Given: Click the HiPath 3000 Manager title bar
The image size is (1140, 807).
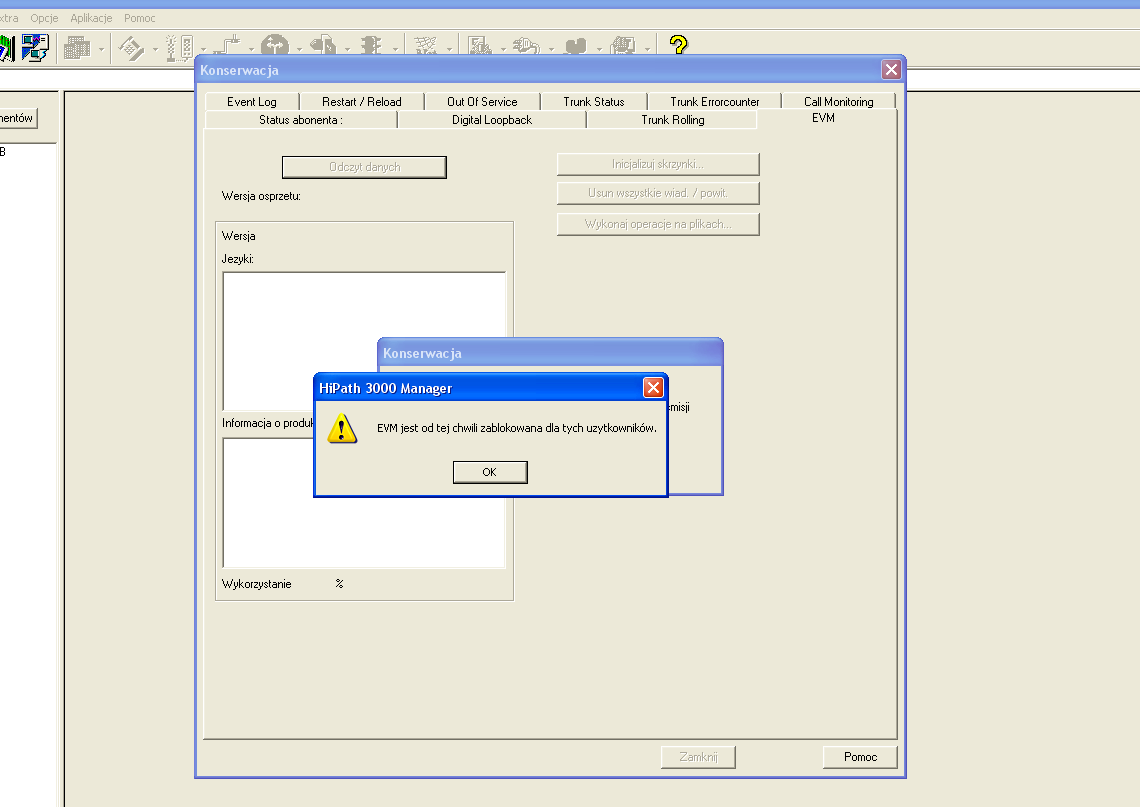Looking at the screenshot, I should (x=491, y=388).
